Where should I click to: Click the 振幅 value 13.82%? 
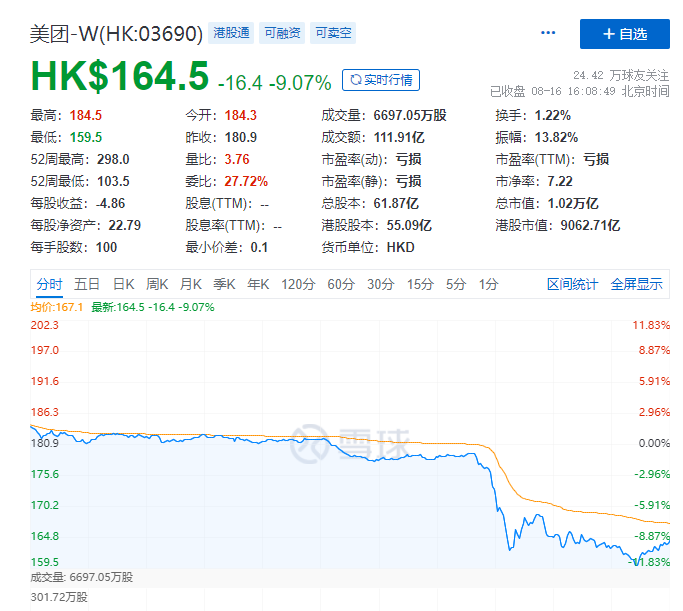[x=556, y=138]
